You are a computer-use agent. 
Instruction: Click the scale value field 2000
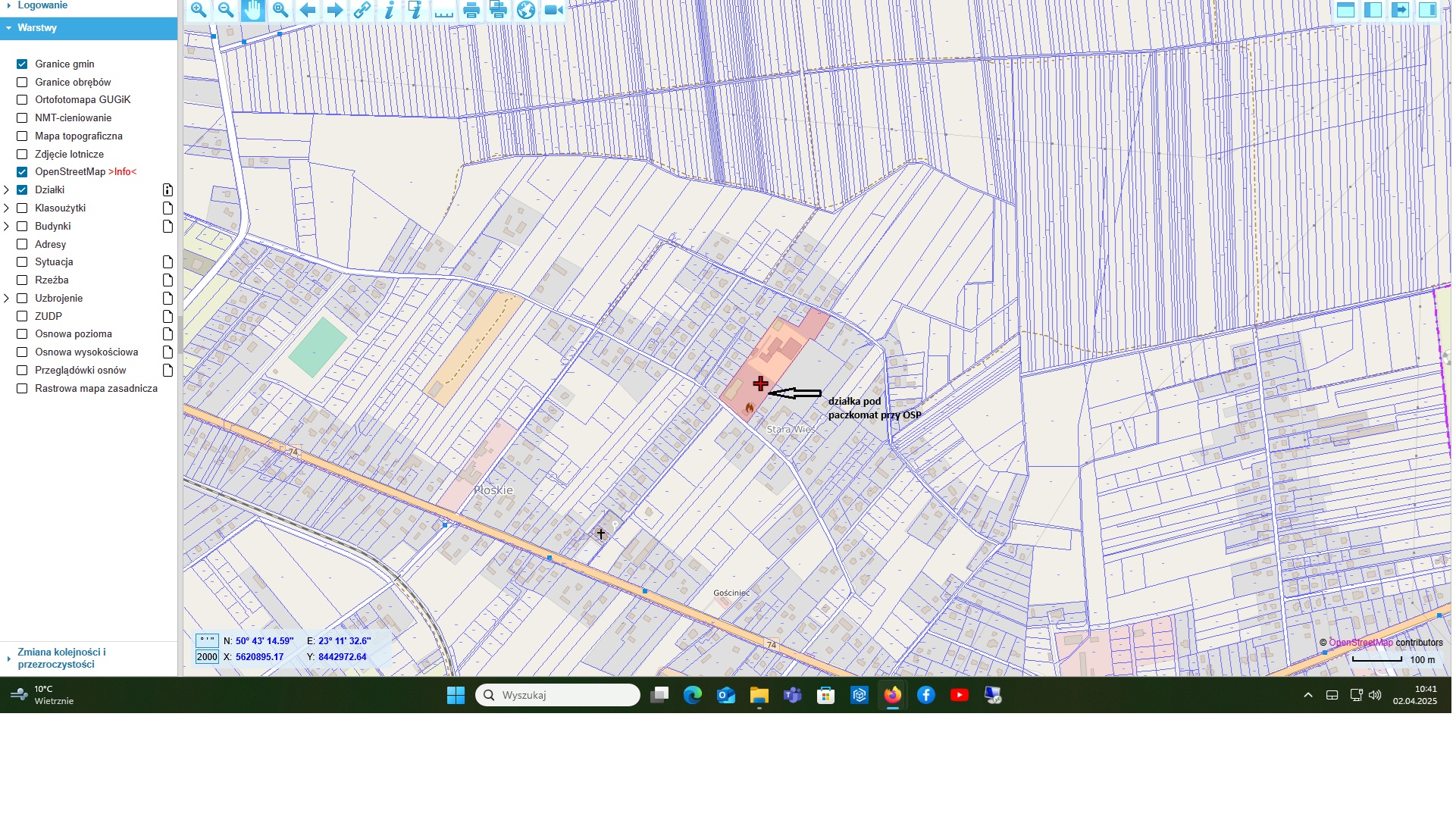207,657
